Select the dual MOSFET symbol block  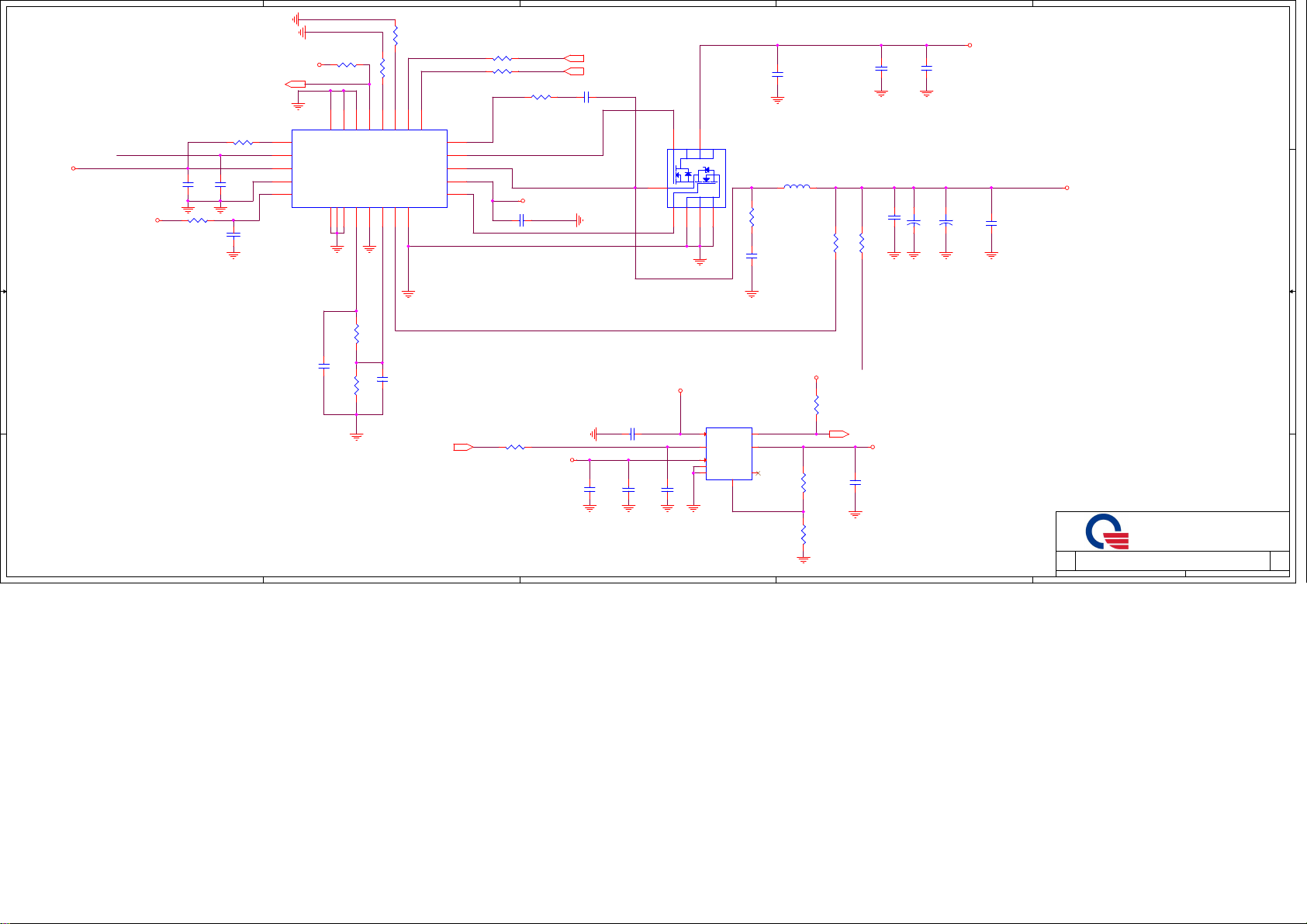(697, 178)
